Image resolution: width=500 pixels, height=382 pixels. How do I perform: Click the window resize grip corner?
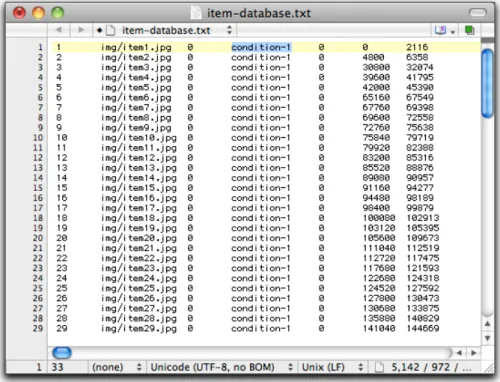coord(489,368)
